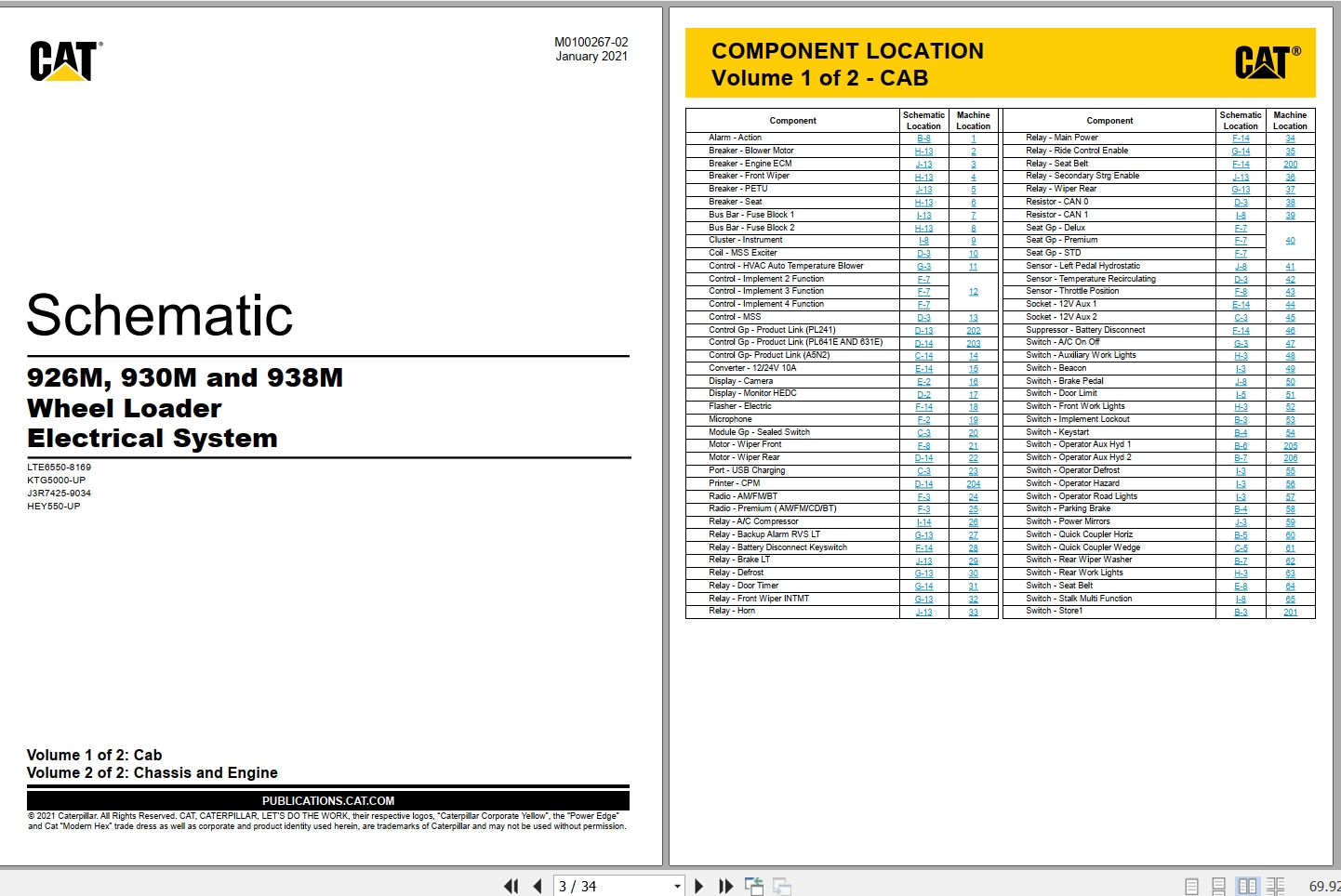Open schematic location for Breaker - Blower Motor

923,152
